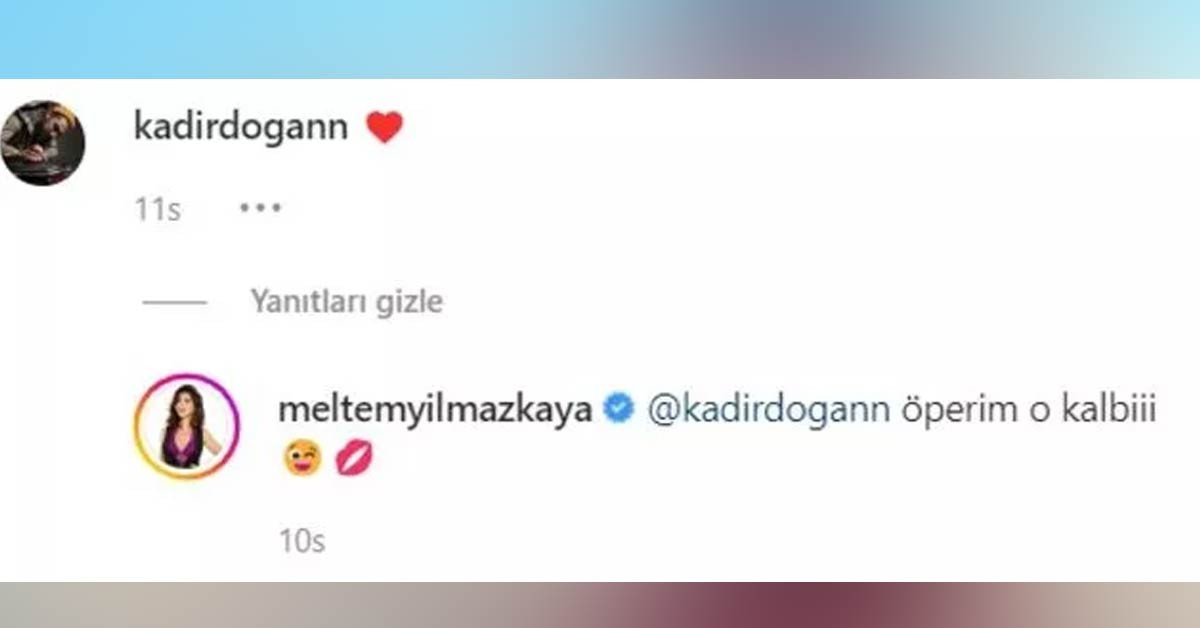Image resolution: width=1200 pixels, height=628 pixels.
Task: Open the three-dot options under kadirdogann's comment
Action: pyautogui.click(x=261, y=209)
